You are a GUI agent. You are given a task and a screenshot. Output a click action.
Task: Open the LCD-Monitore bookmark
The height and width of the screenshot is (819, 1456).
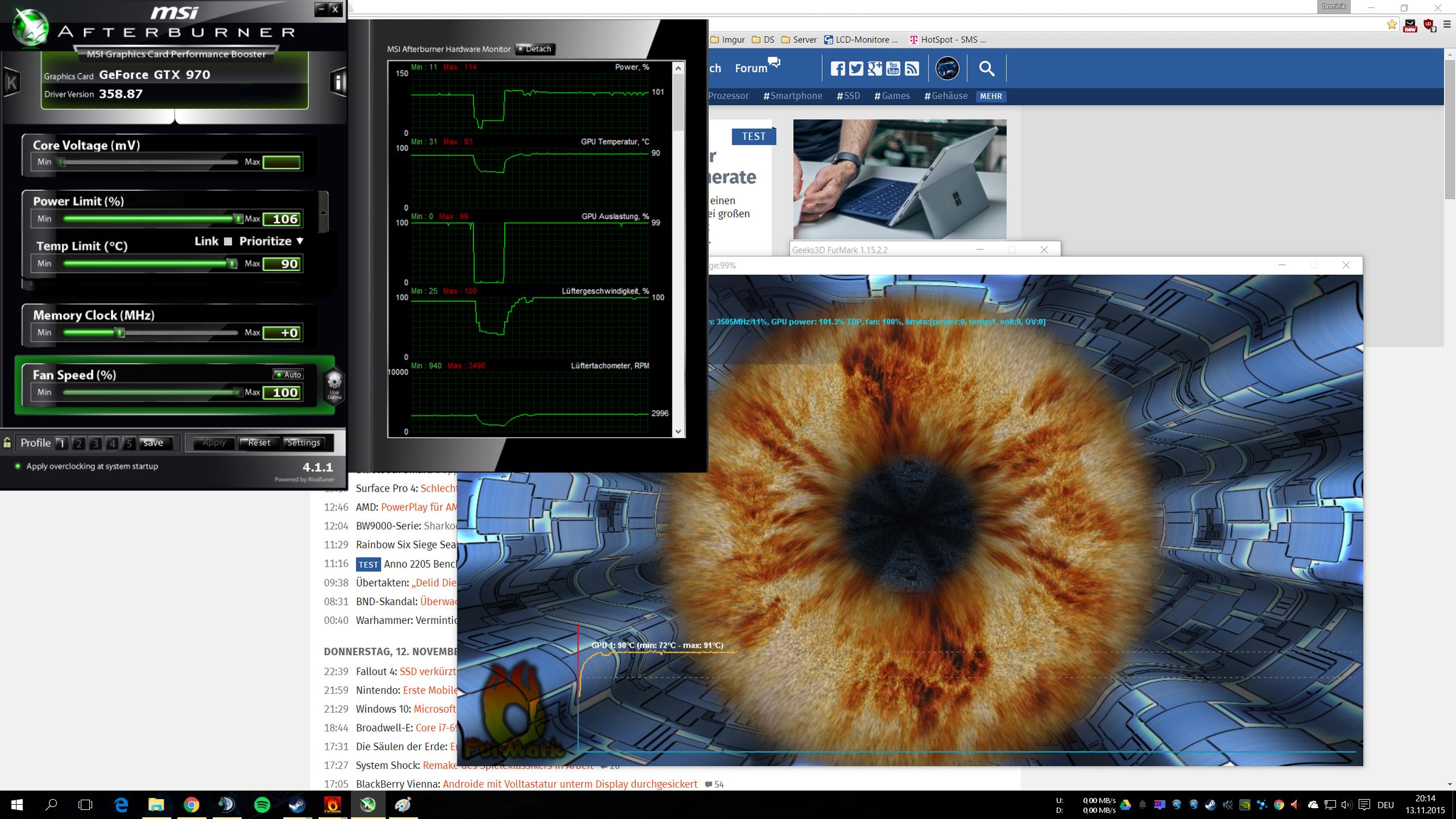pyautogui.click(x=861, y=40)
